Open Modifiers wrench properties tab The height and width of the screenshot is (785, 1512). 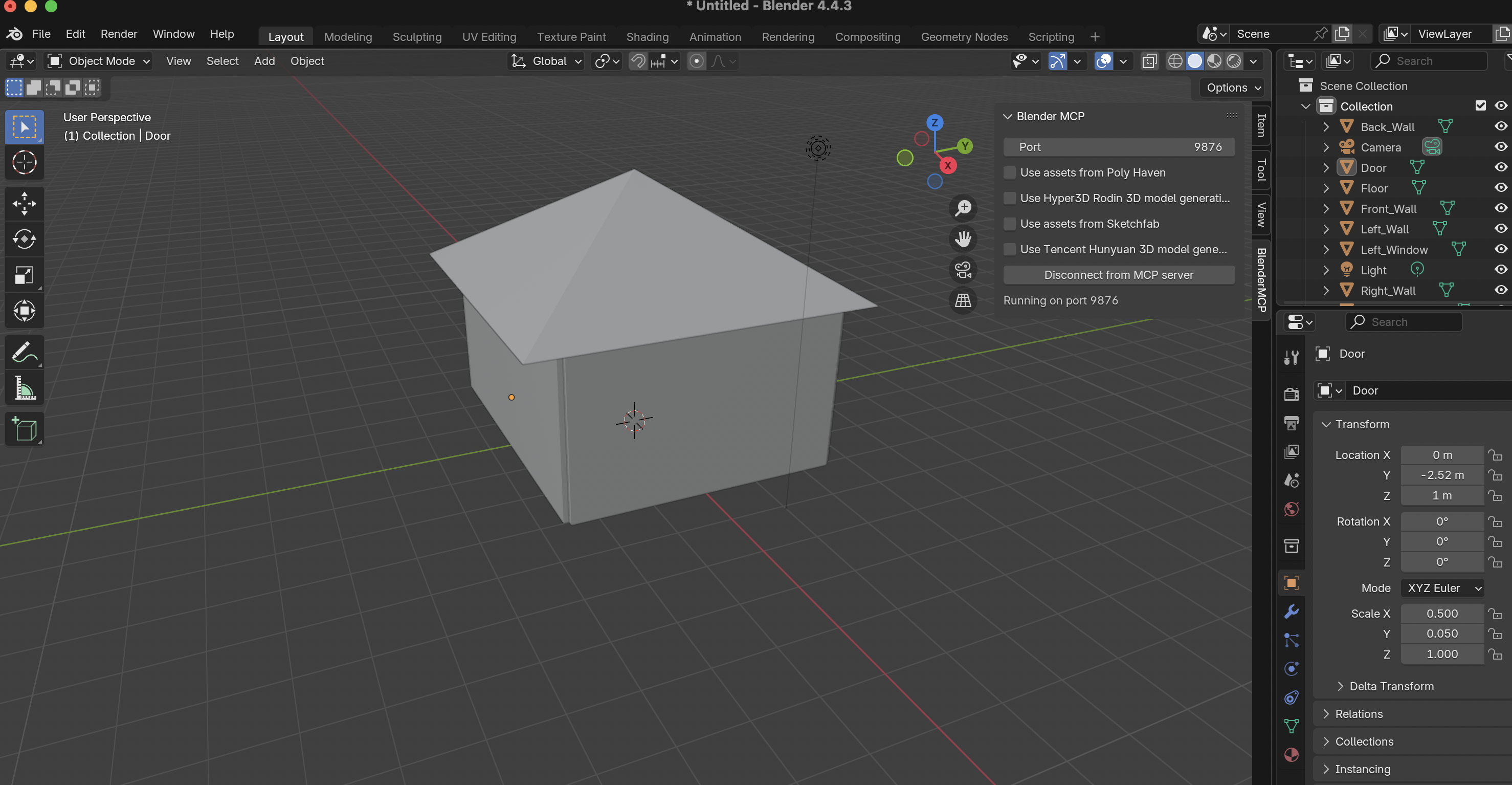coord(1292,612)
